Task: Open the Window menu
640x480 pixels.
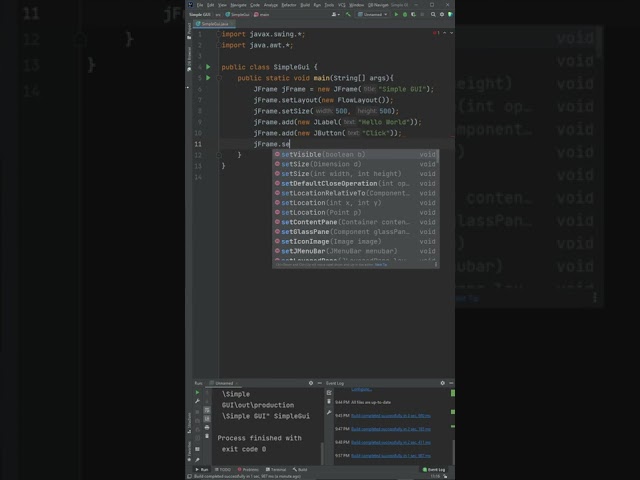Action: [356, 5]
